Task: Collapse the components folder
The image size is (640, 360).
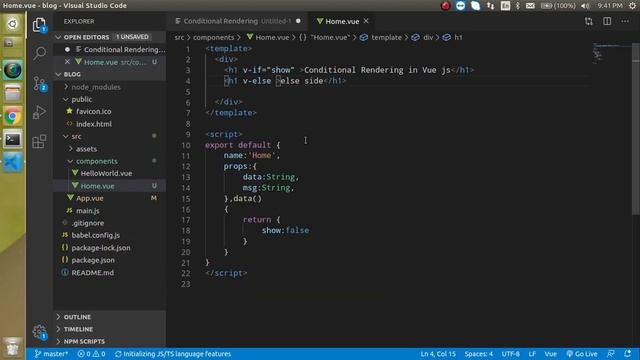Action: click(x=109, y=161)
